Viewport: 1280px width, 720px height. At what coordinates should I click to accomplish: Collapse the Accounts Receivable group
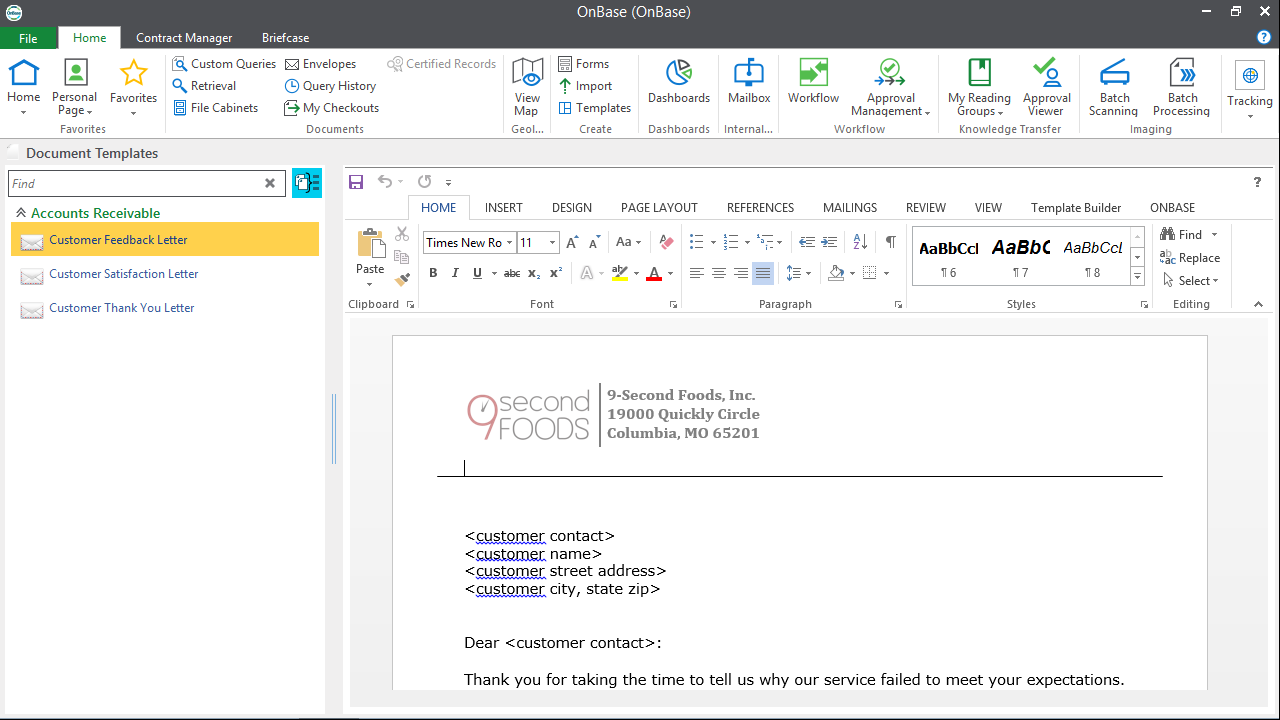point(20,213)
